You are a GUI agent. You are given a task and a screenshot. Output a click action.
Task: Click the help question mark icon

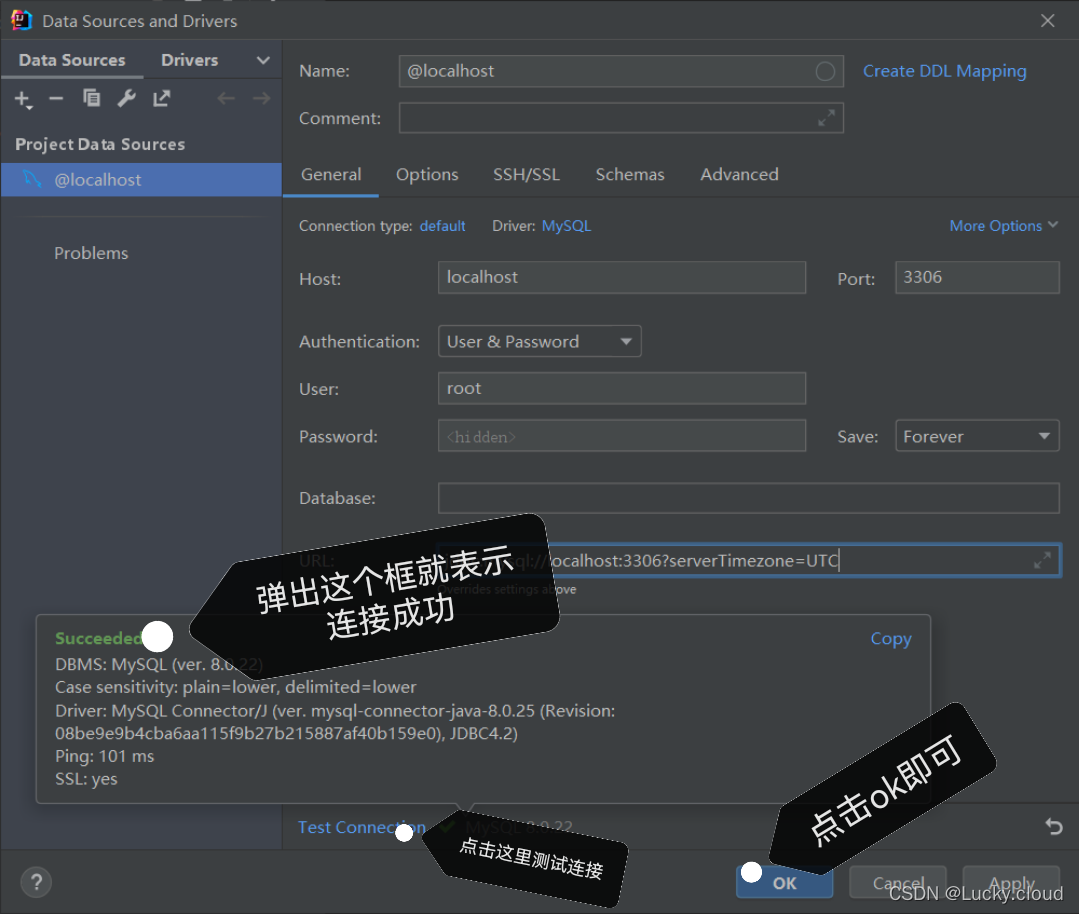(36, 882)
